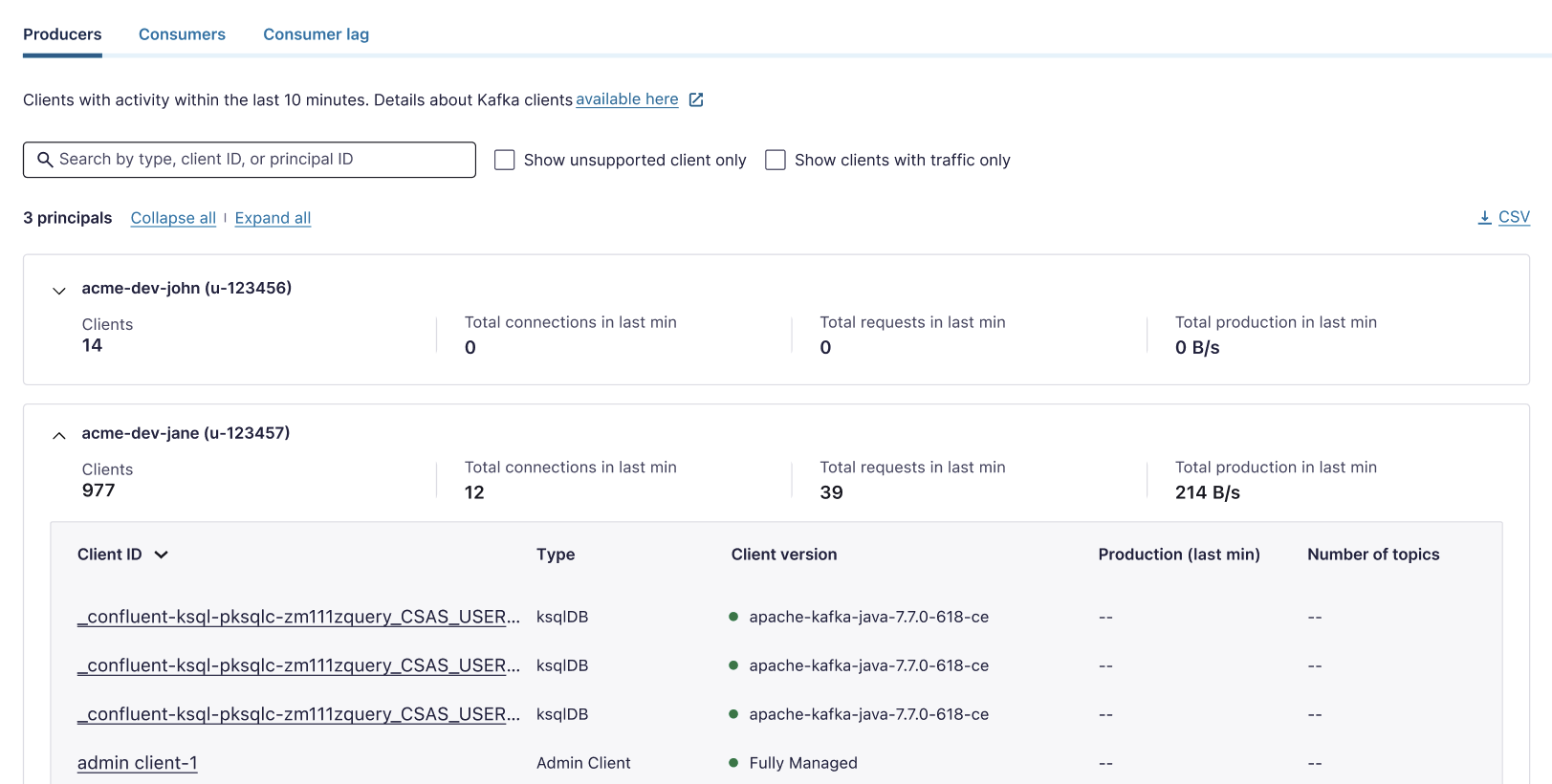Click green status dot for admin client-1 version
The width and height of the screenshot is (1552, 784).
[x=733, y=763]
